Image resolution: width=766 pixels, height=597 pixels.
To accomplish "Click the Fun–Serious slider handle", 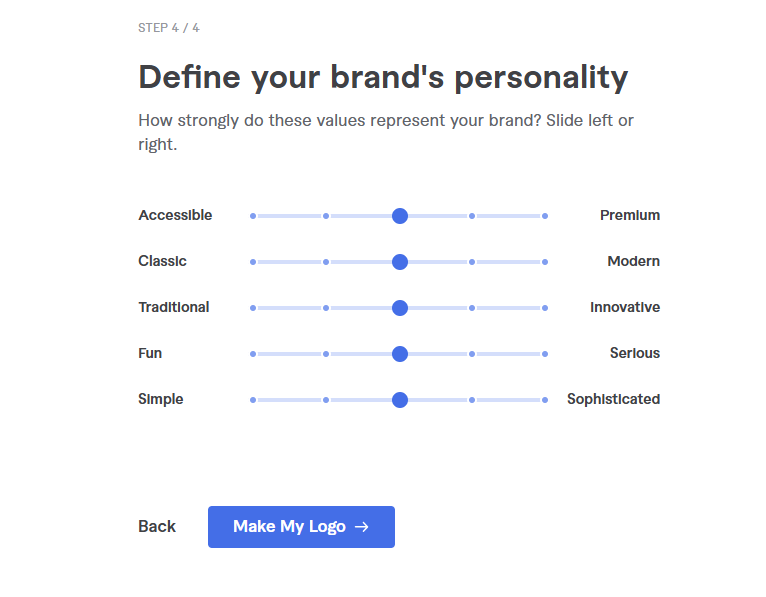I will coord(400,354).
